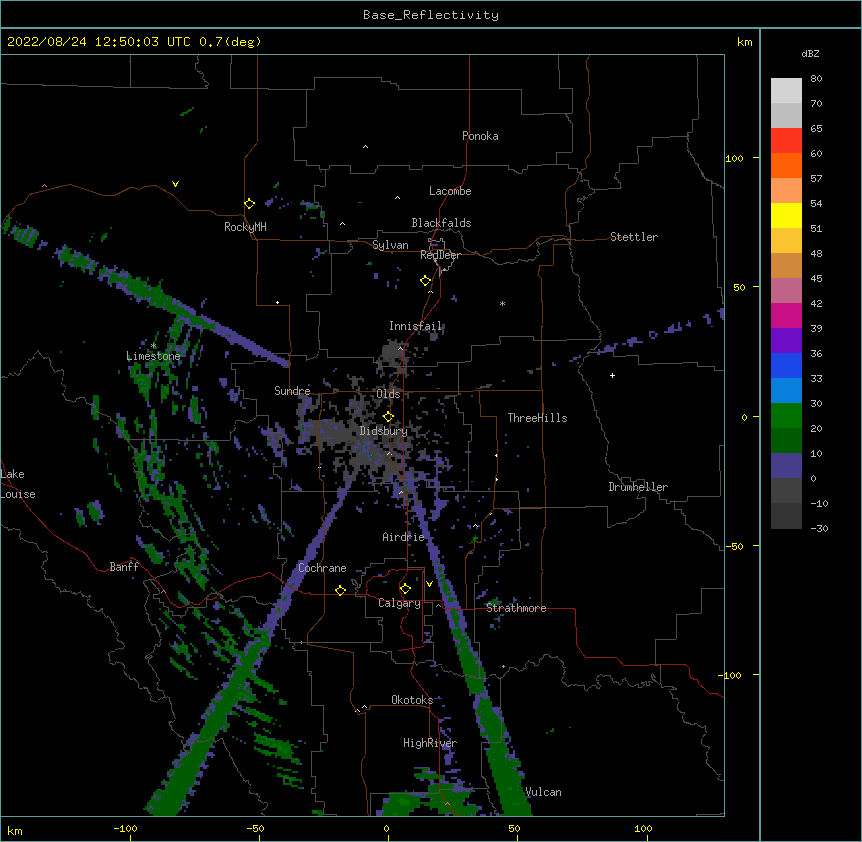The image size is (862, 842).
Task: Click the Lake Louise label
Action: point(18,484)
